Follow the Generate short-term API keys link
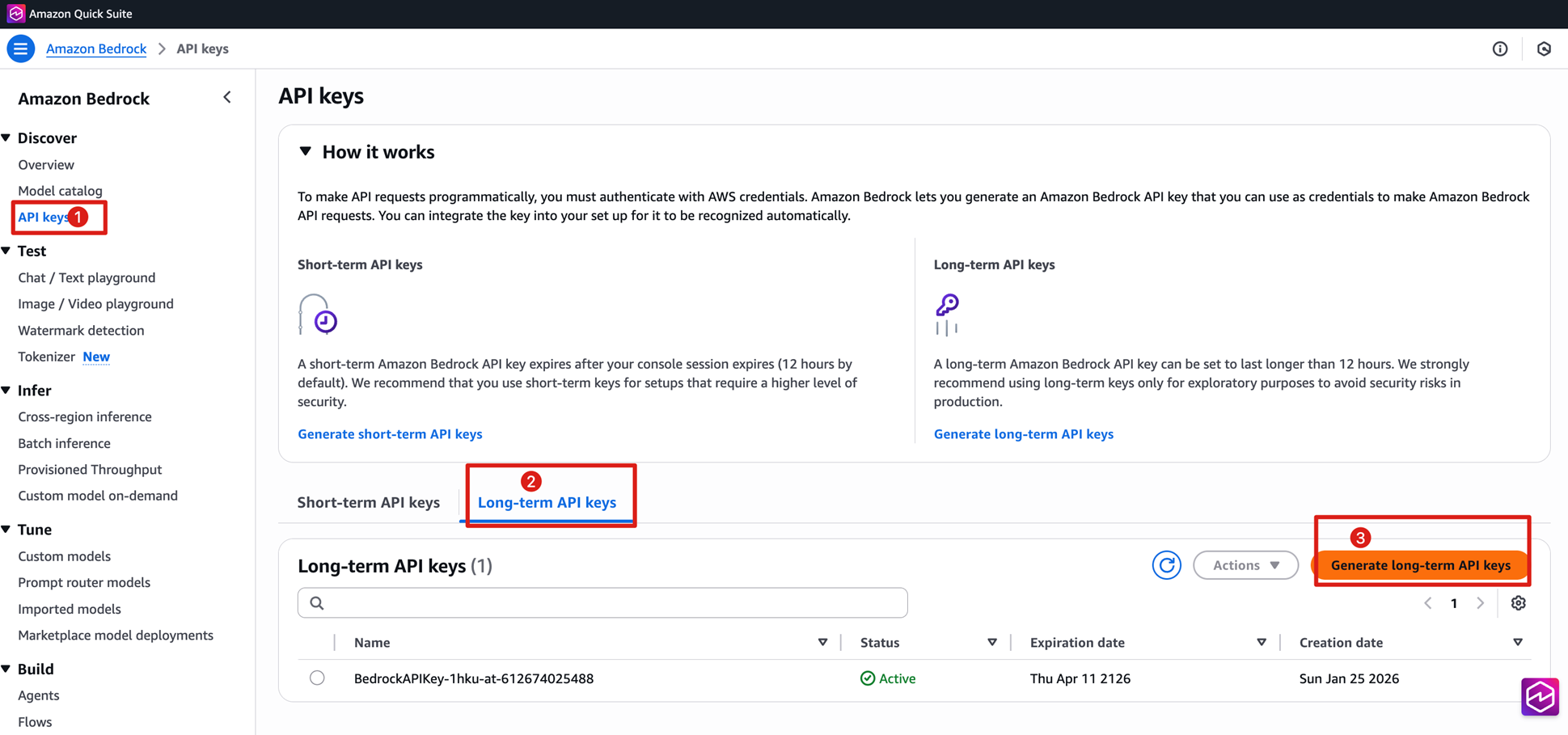 (x=390, y=434)
